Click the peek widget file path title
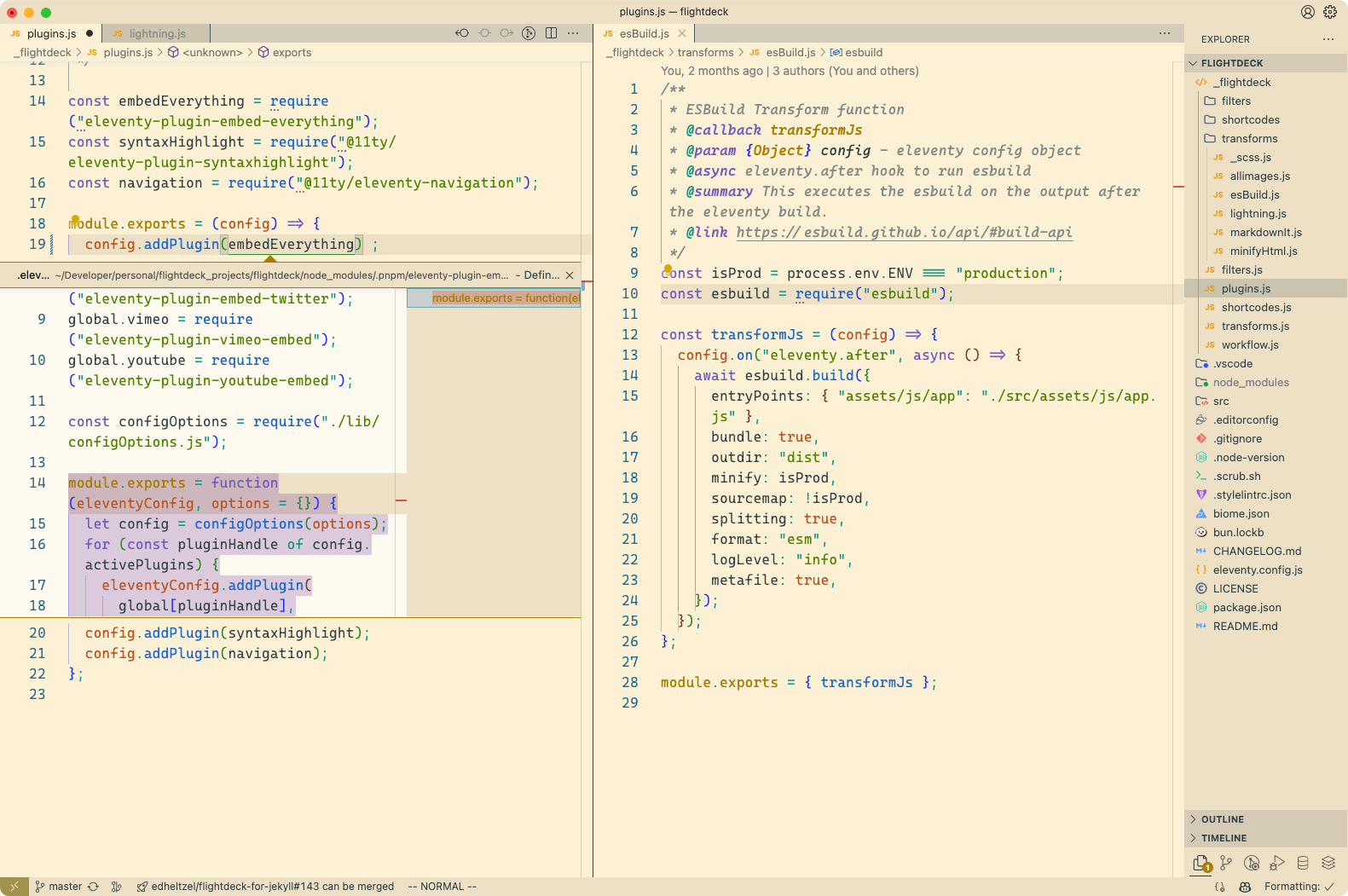This screenshot has height=896, width=1348. tap(281, 275)
